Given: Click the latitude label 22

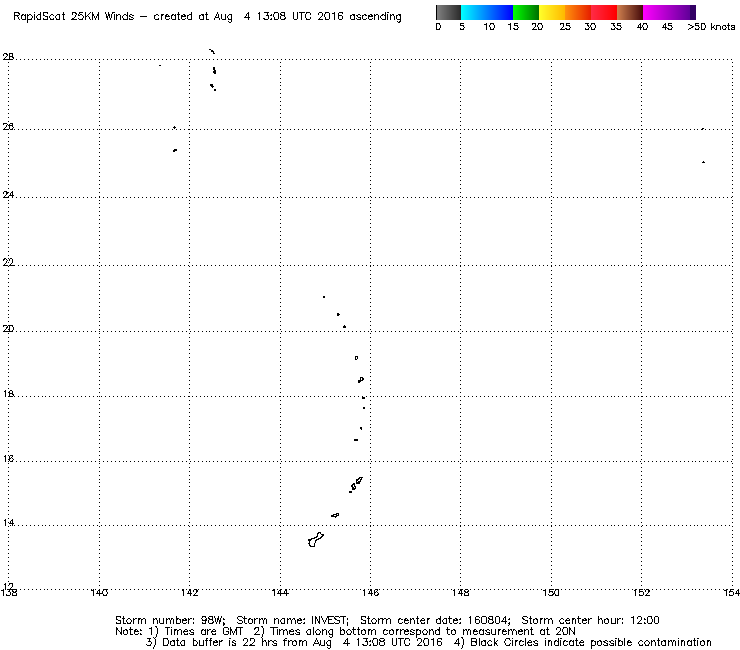Looking at the screenshot, I should click(x=8, y=262).
